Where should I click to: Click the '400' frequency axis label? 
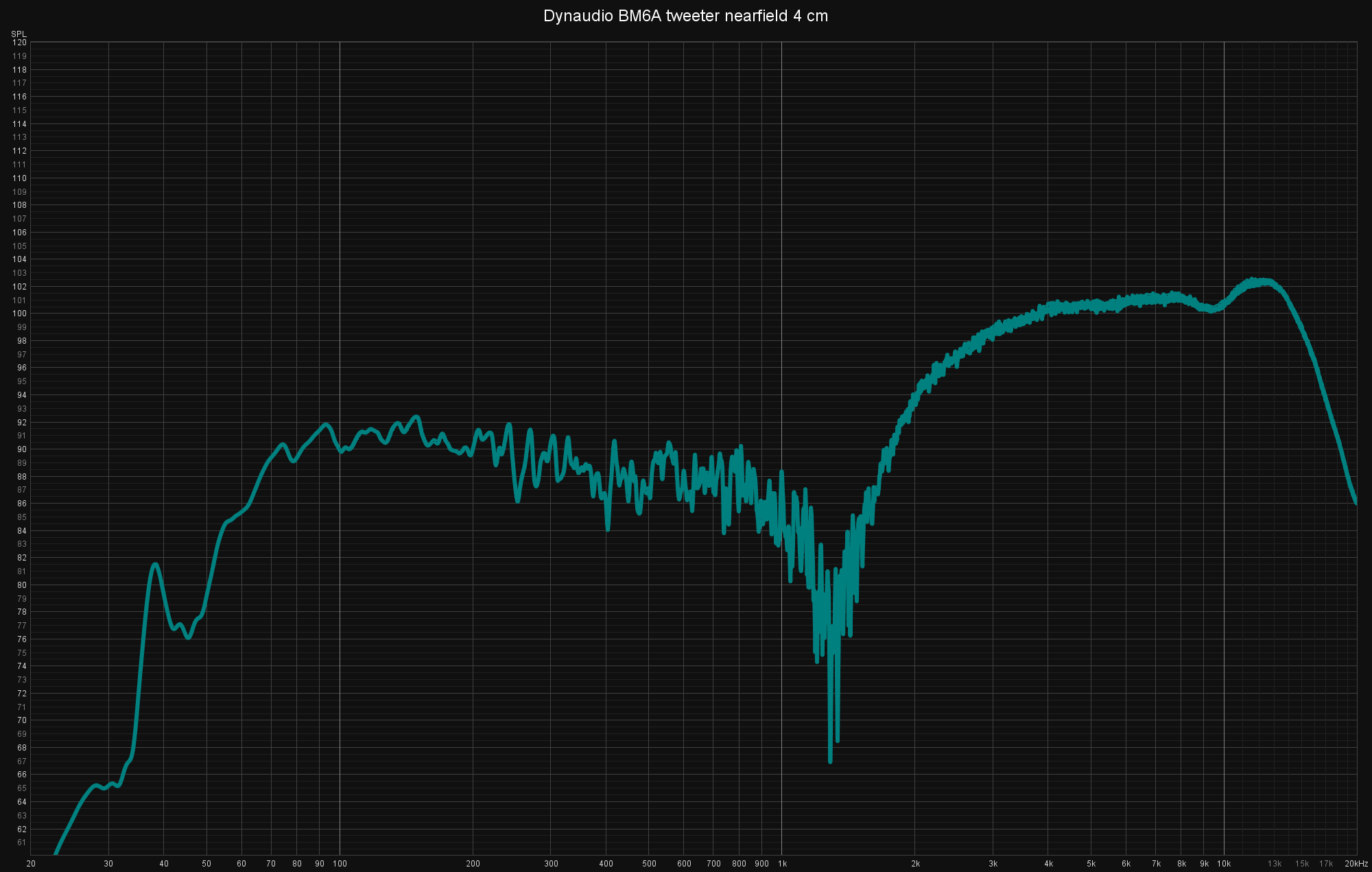pyautogui.click(x=606, y=864)
